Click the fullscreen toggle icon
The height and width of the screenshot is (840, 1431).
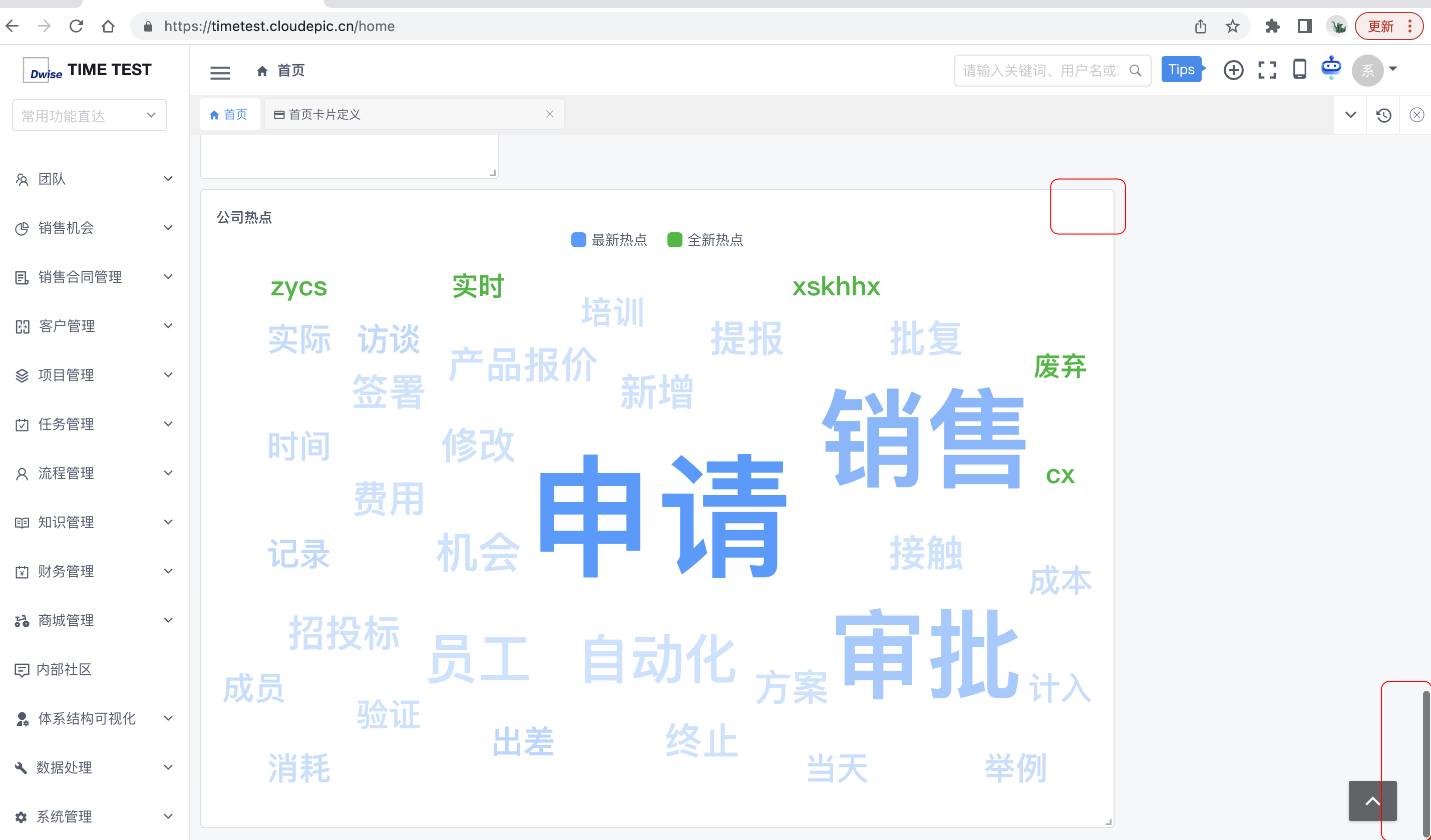[x=1266, y=71]
